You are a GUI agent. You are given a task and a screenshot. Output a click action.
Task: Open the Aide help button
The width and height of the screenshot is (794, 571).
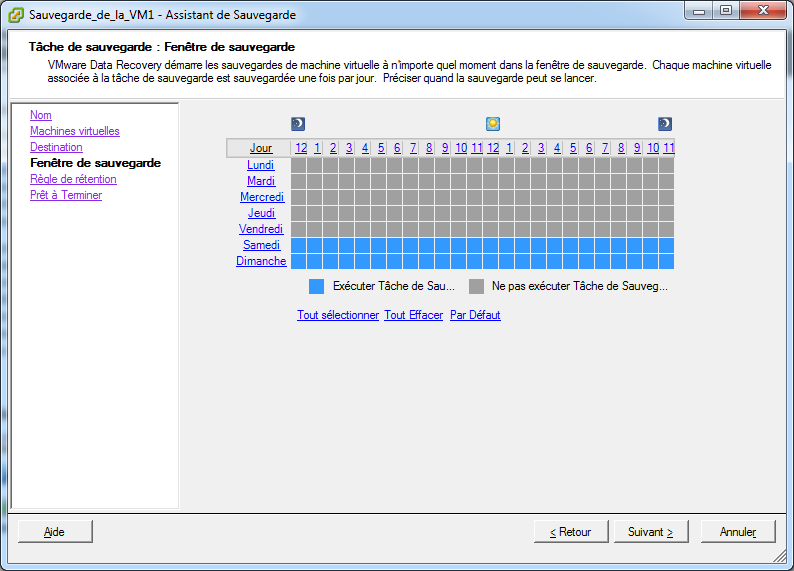55,532
